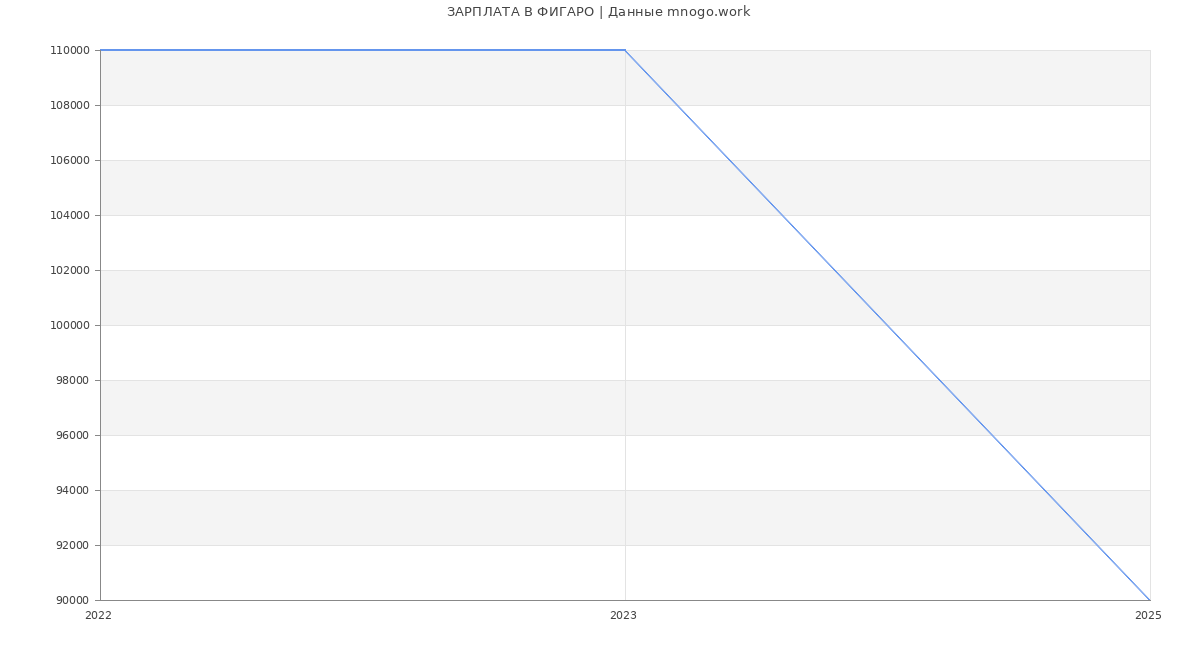Select the 106000 y-axis label

pyautogui.click(x=70, y=161)
